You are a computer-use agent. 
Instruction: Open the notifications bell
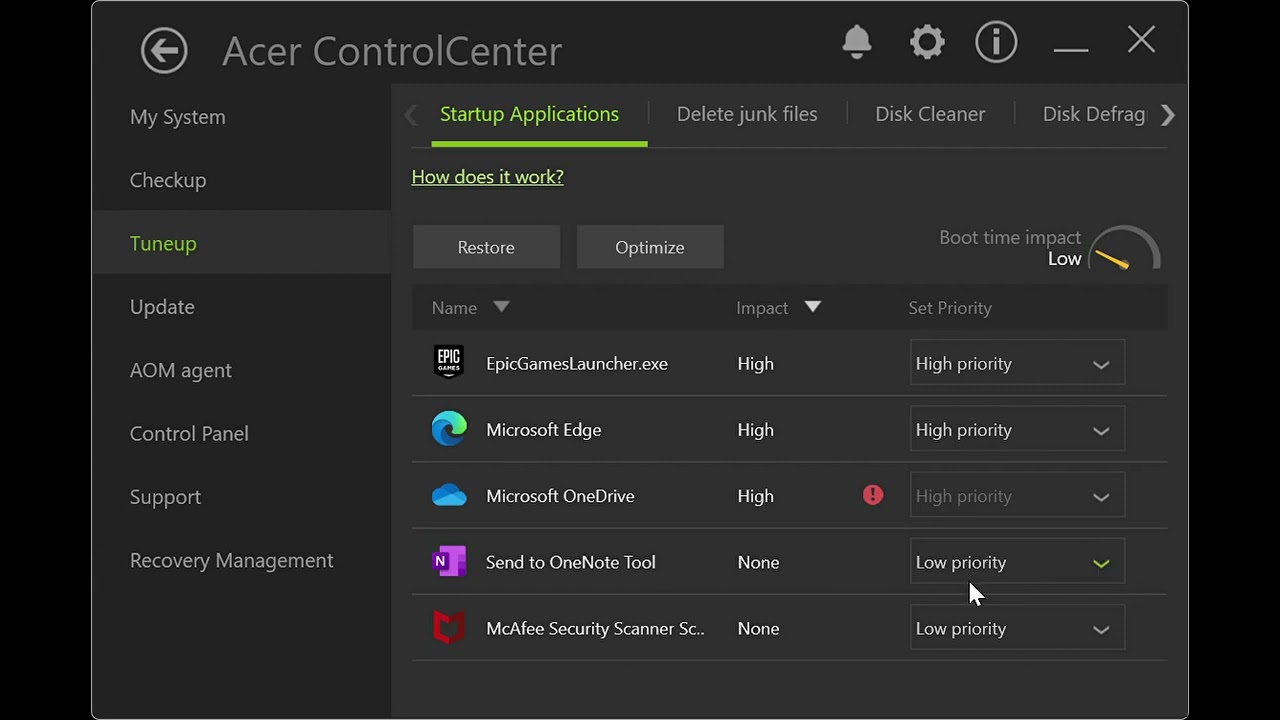tap(857, 42)
